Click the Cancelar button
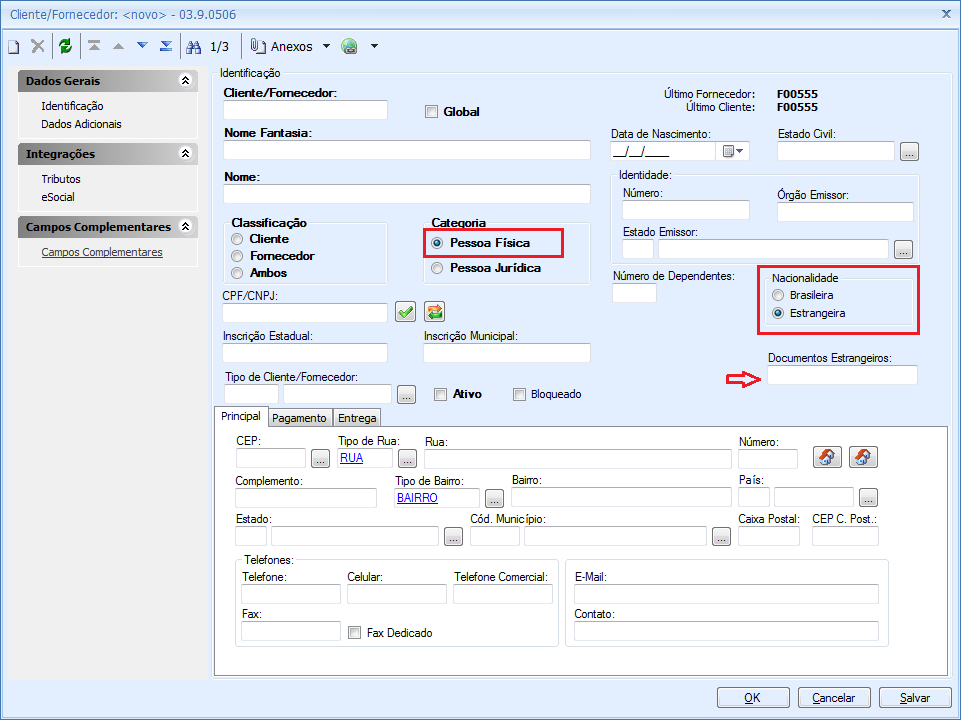The height and width of the screenshot is (720, 961). tap(834, 698)
